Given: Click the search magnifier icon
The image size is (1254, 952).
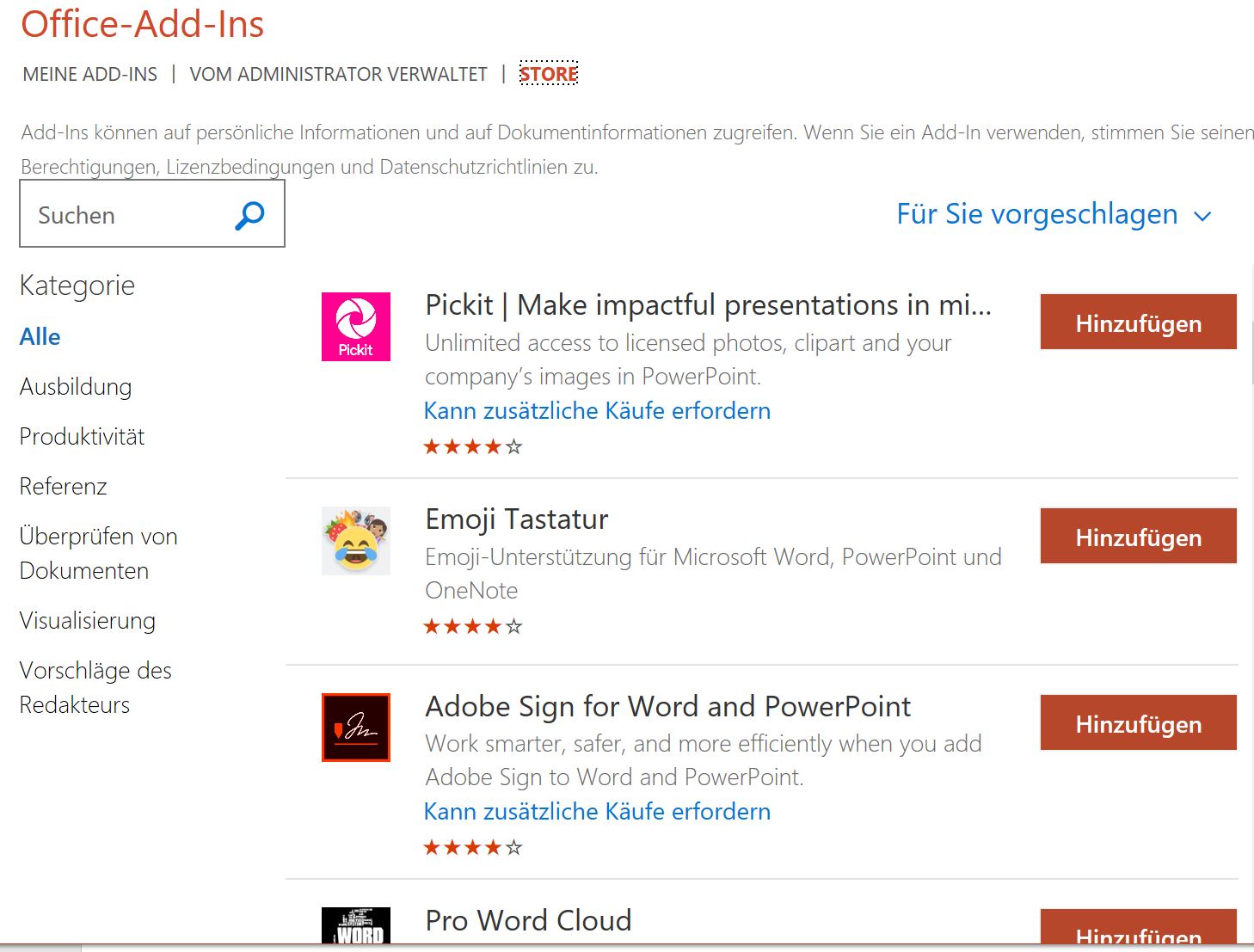Looking at the screenshot, I should pyautogui.click(x=249, y=215).
